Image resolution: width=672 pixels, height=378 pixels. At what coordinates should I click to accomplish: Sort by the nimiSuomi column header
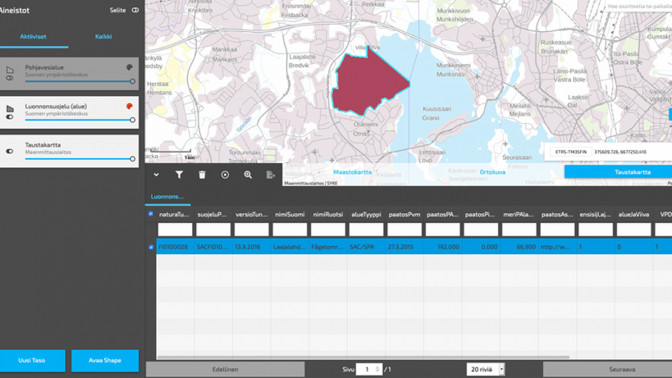point(290,214)
